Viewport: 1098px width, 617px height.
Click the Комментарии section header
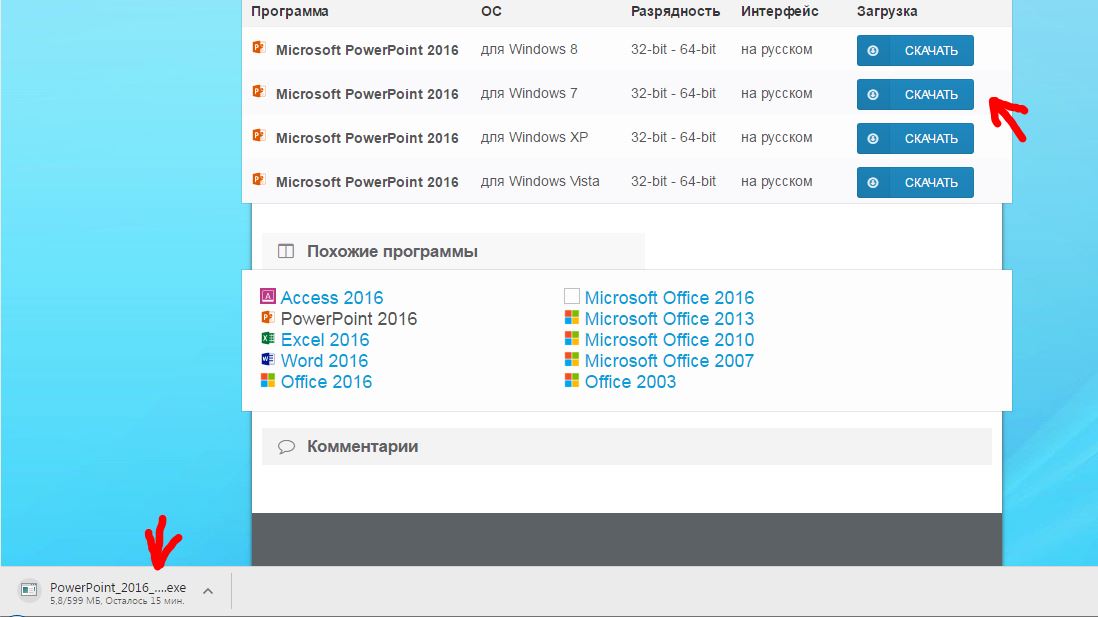point(362,447)
